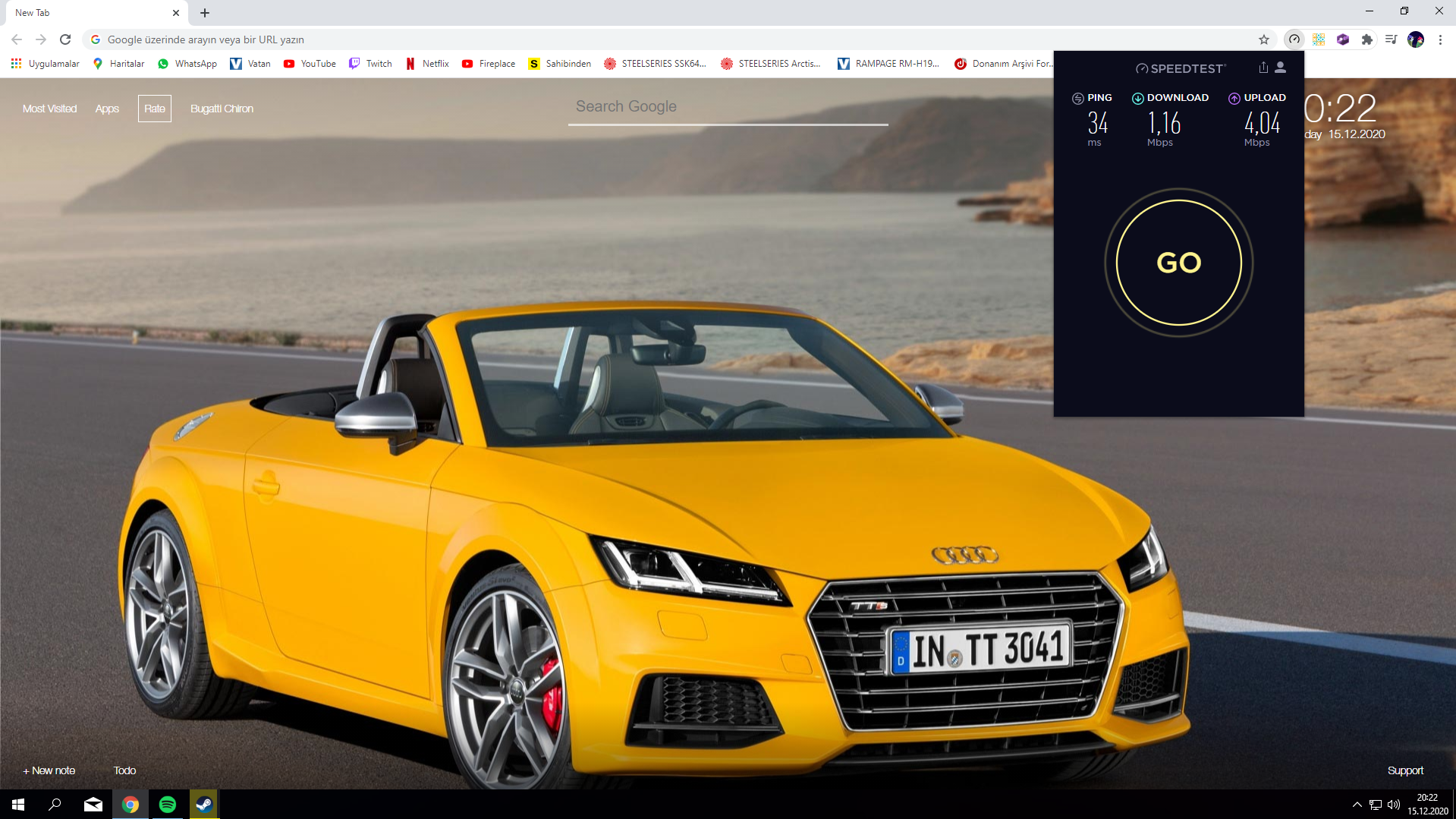Open Spotify from the taskbar
Image resolution: width=1456 pixels, height=819 pixels.
coord(168,805)
